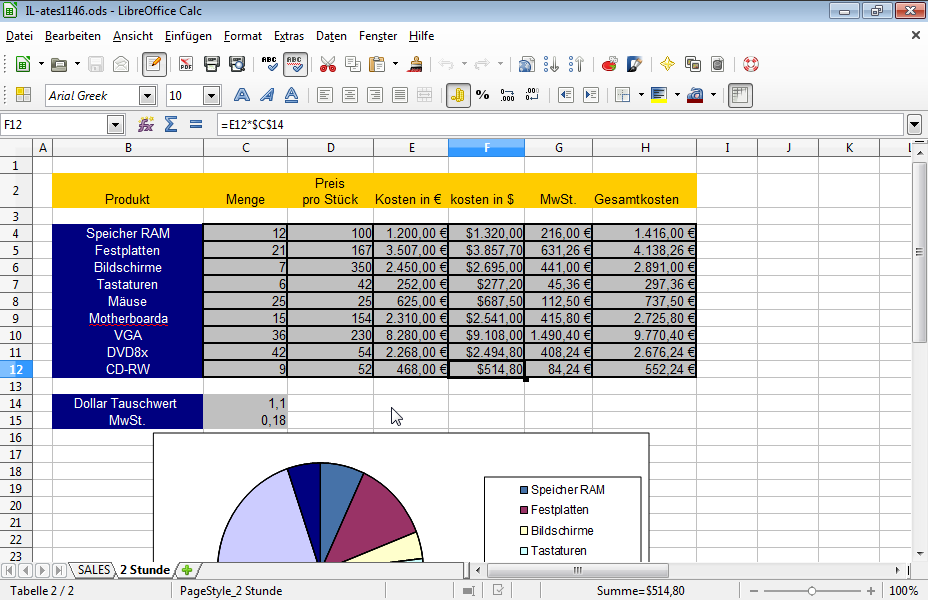This screenshot has height=600, width=928.
Task: Open recent documents dropdown arrow
Action: (x=77, y=64)
